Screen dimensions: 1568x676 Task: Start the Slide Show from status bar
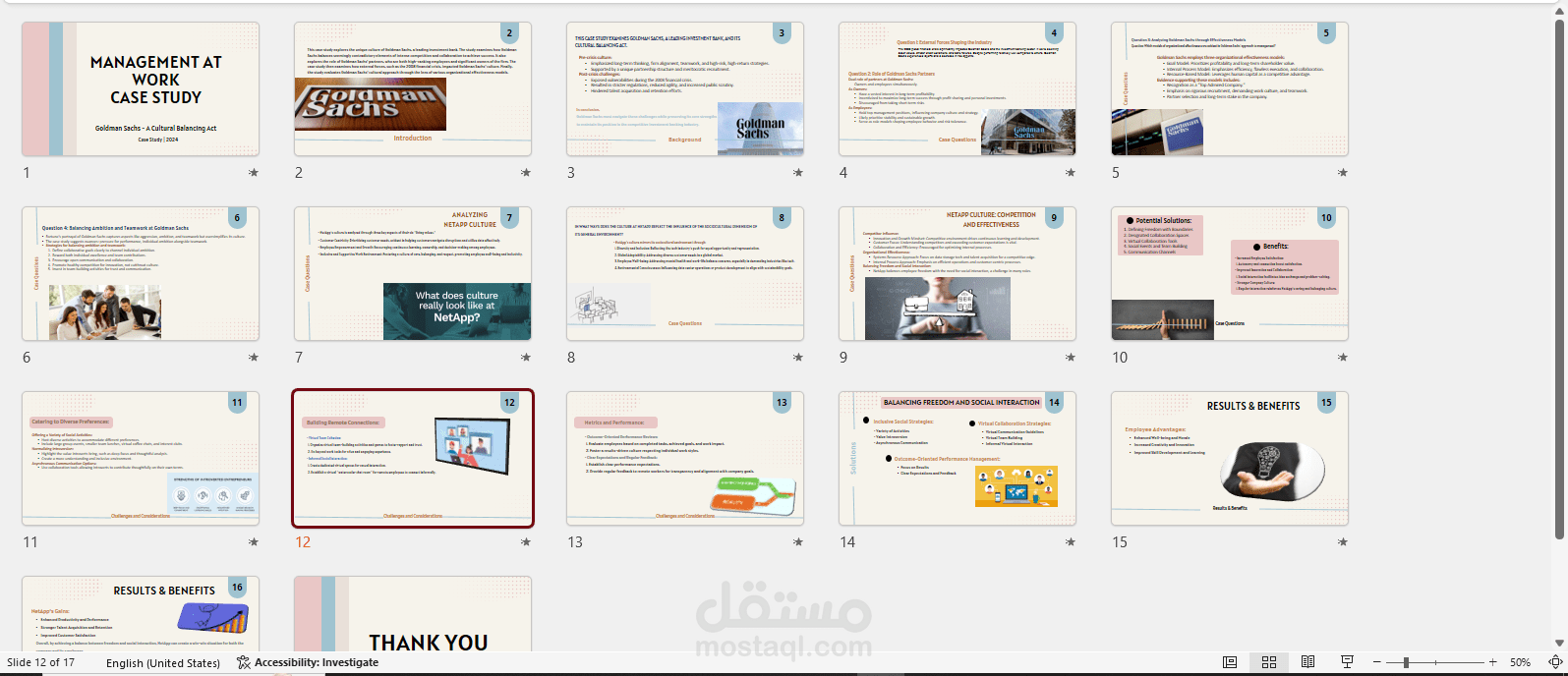click(1347, 662)
